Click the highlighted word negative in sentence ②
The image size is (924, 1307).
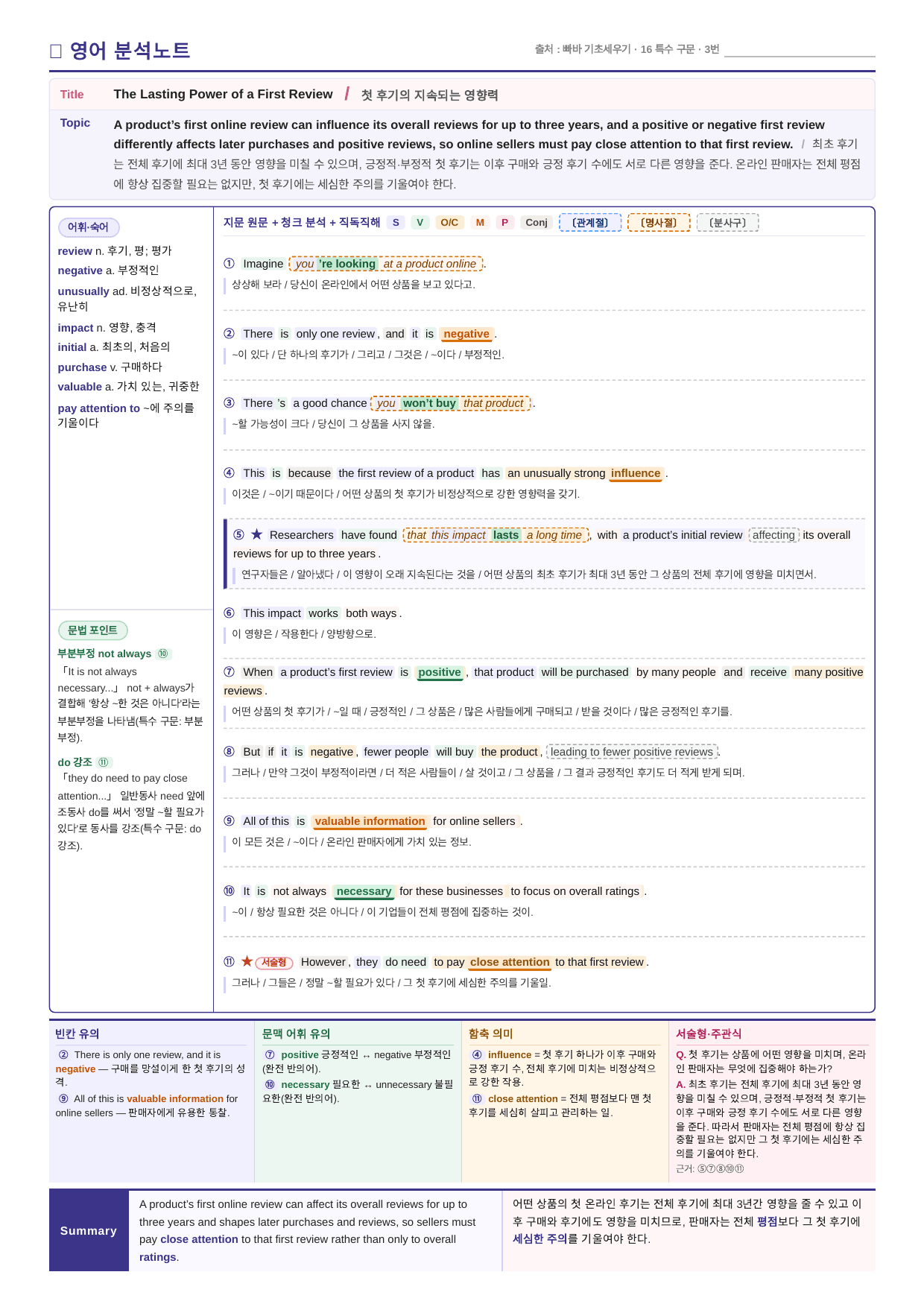point(466,334)
